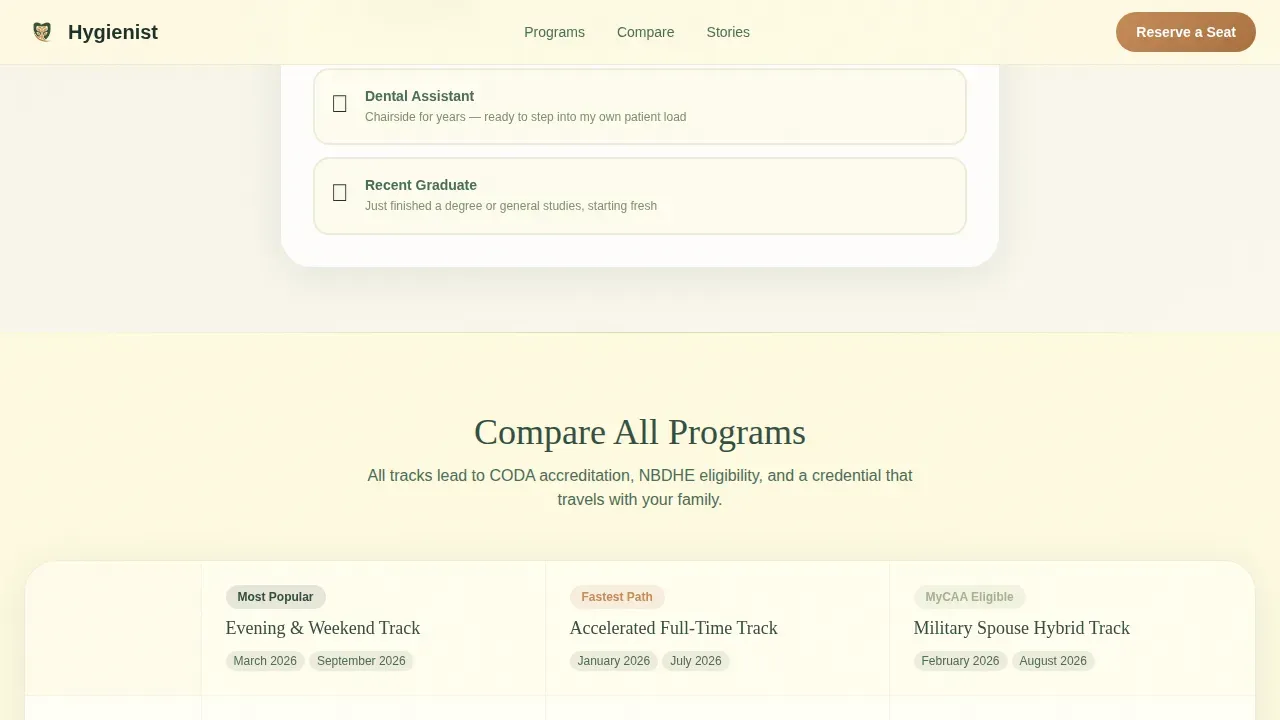This screenshot has height=720, width=1280.
Task: Click the 'Chairside for years' description text
Action: (x=525, y=117)
